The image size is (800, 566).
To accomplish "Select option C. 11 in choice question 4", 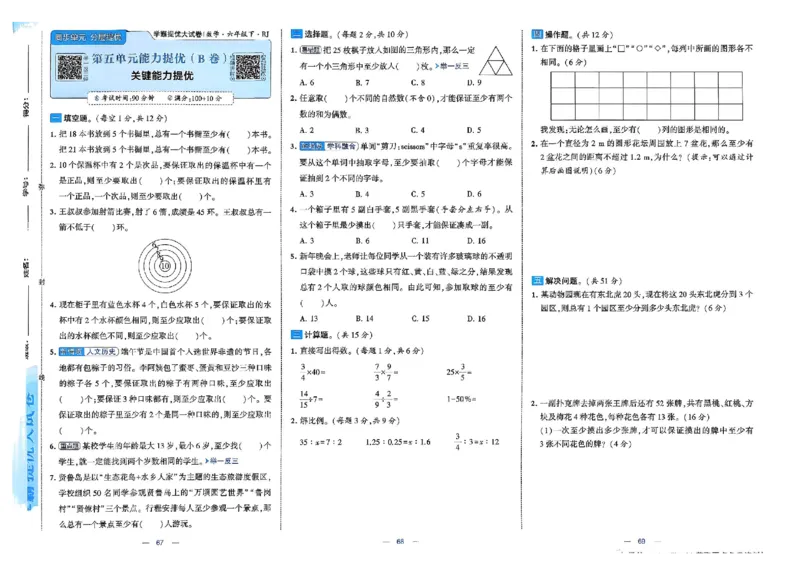I will point(420,241).
